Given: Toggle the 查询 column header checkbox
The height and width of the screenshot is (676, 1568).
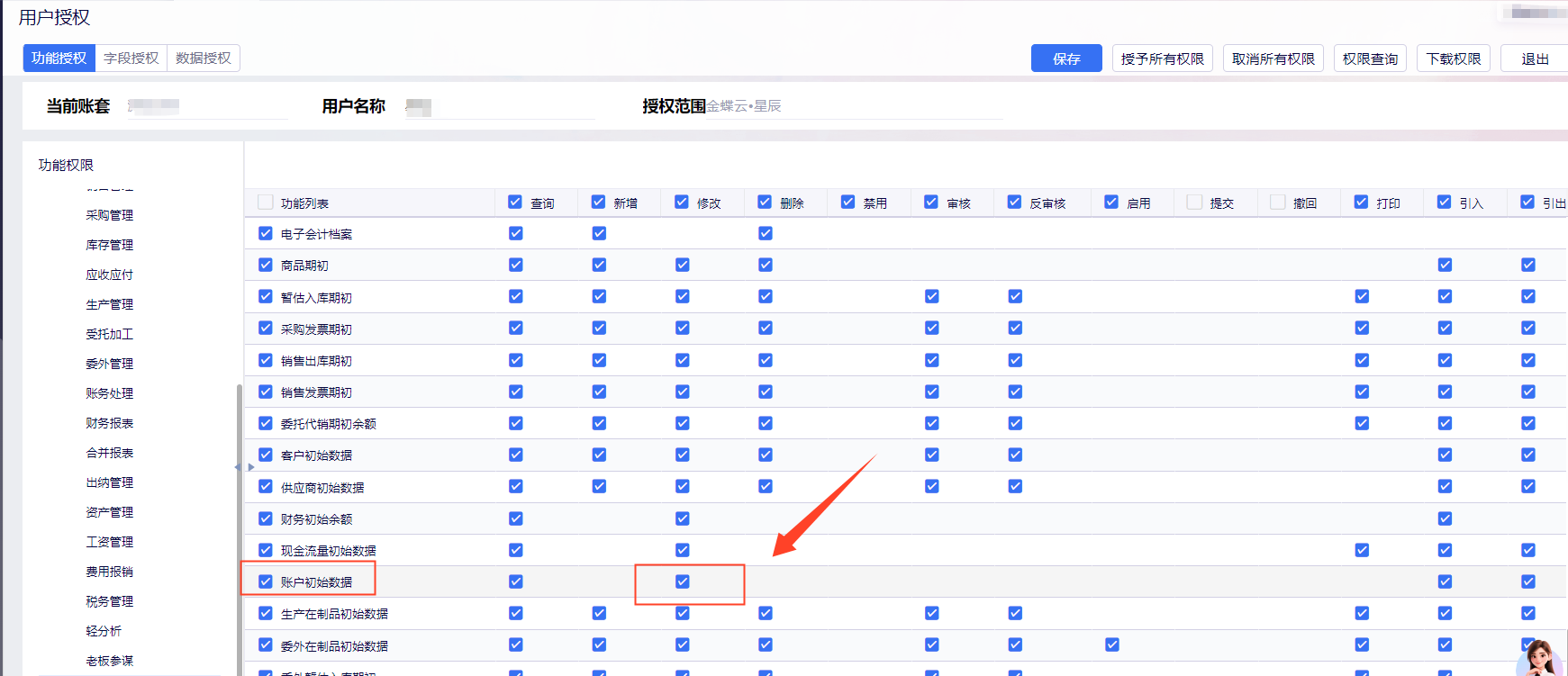Looking at the screenshot, I should click(515, 203).
